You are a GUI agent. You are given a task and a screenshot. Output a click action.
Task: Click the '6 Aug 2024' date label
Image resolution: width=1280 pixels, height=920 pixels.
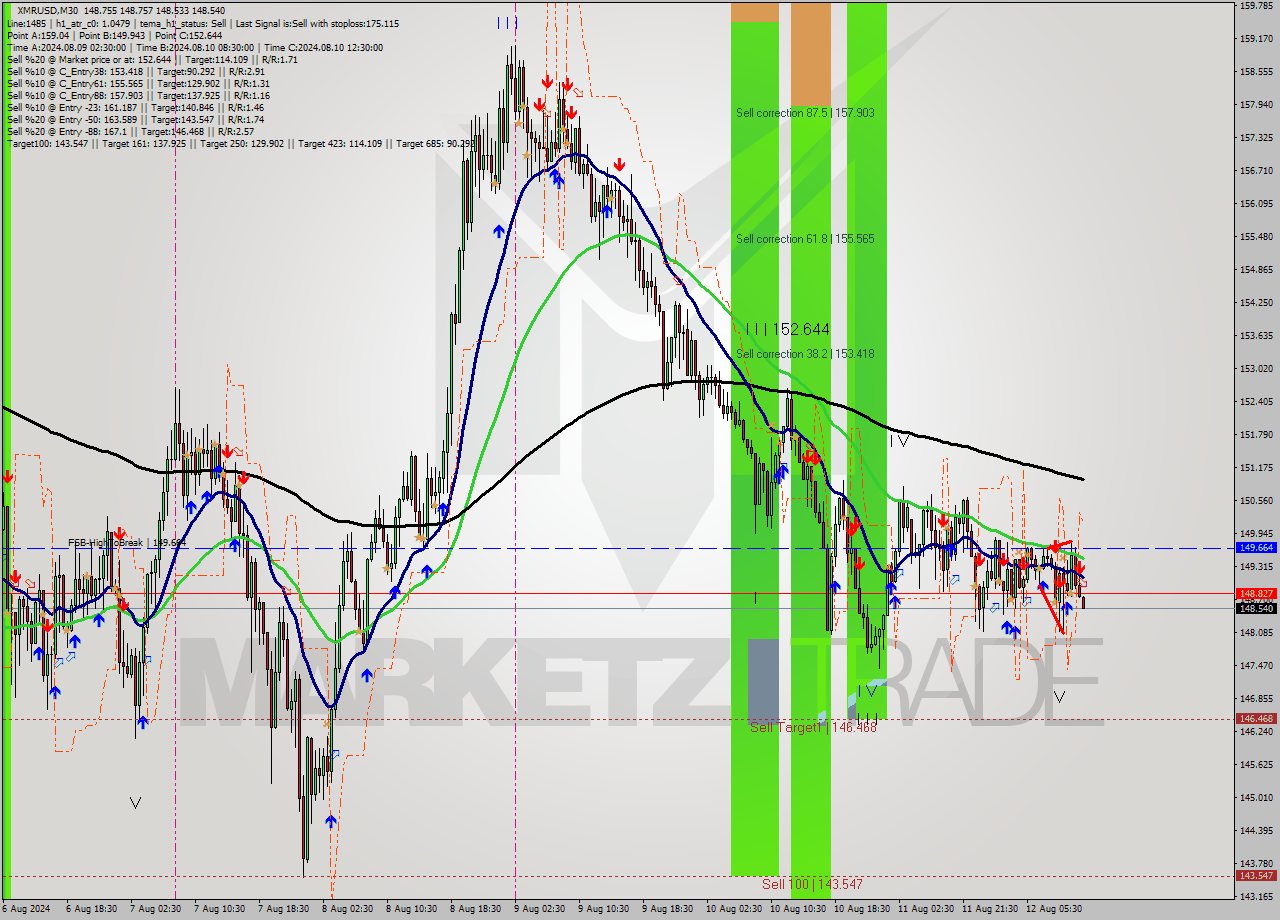27,909
